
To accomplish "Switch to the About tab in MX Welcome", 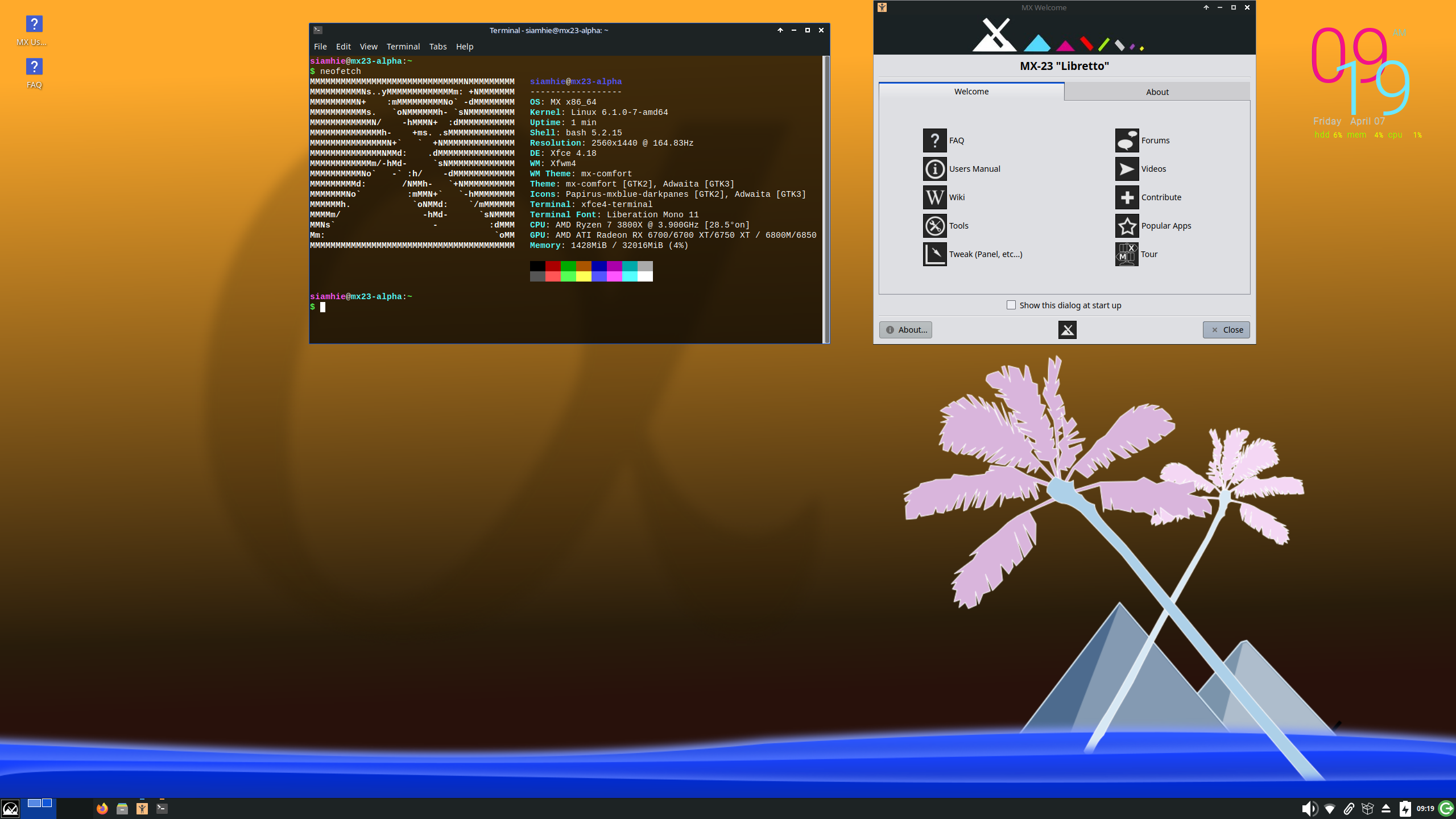I will 1157,92.
